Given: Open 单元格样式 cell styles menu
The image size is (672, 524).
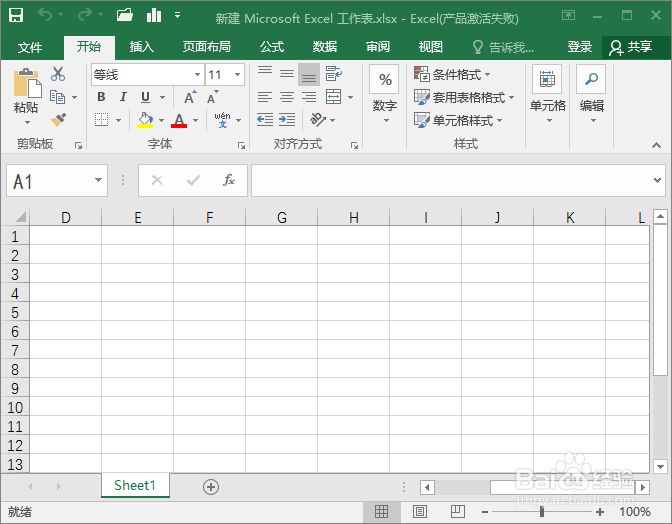Looking at the screenshot, I should (x=458, y=120).
